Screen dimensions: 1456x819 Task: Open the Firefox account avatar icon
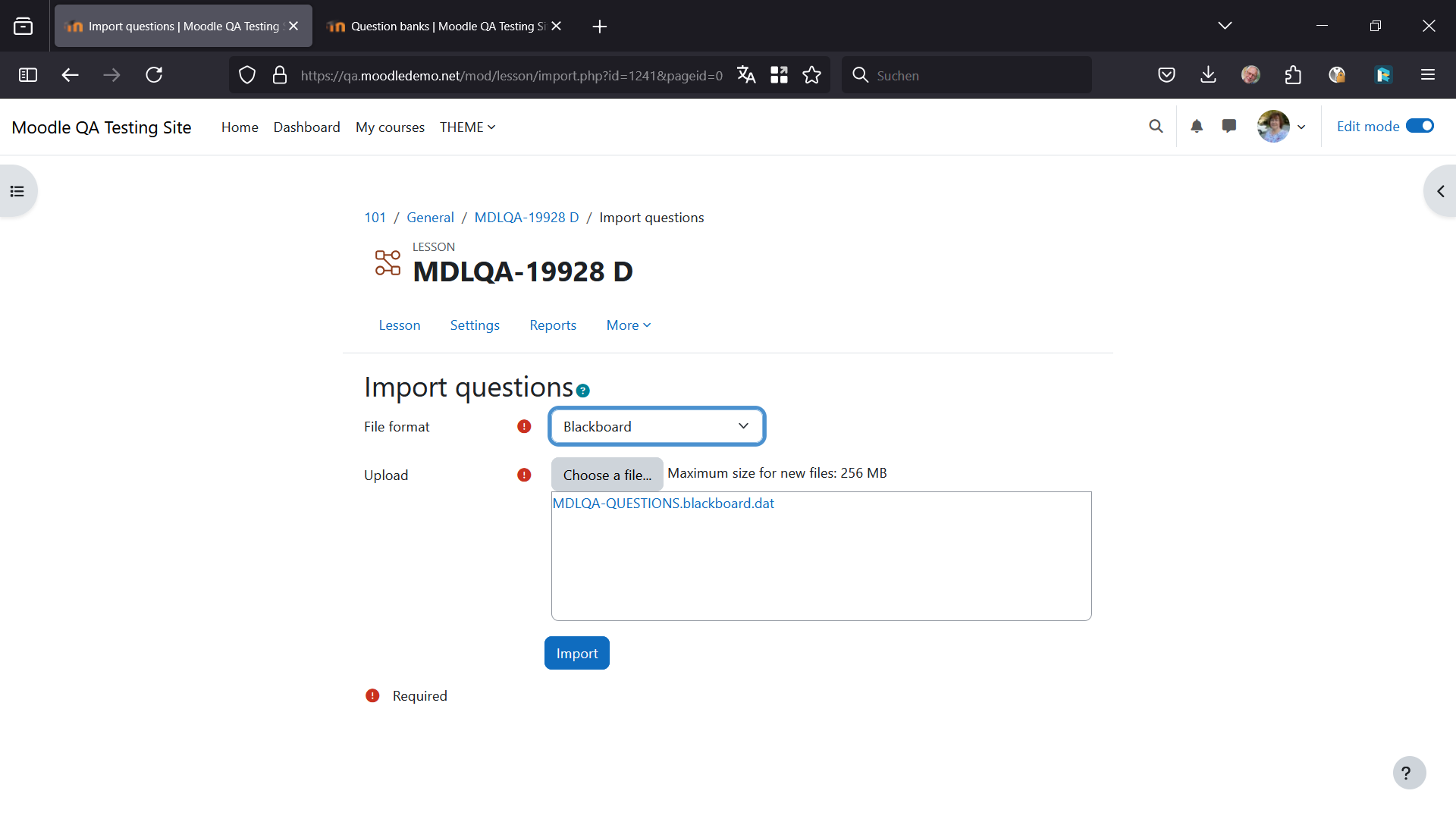1250,75
